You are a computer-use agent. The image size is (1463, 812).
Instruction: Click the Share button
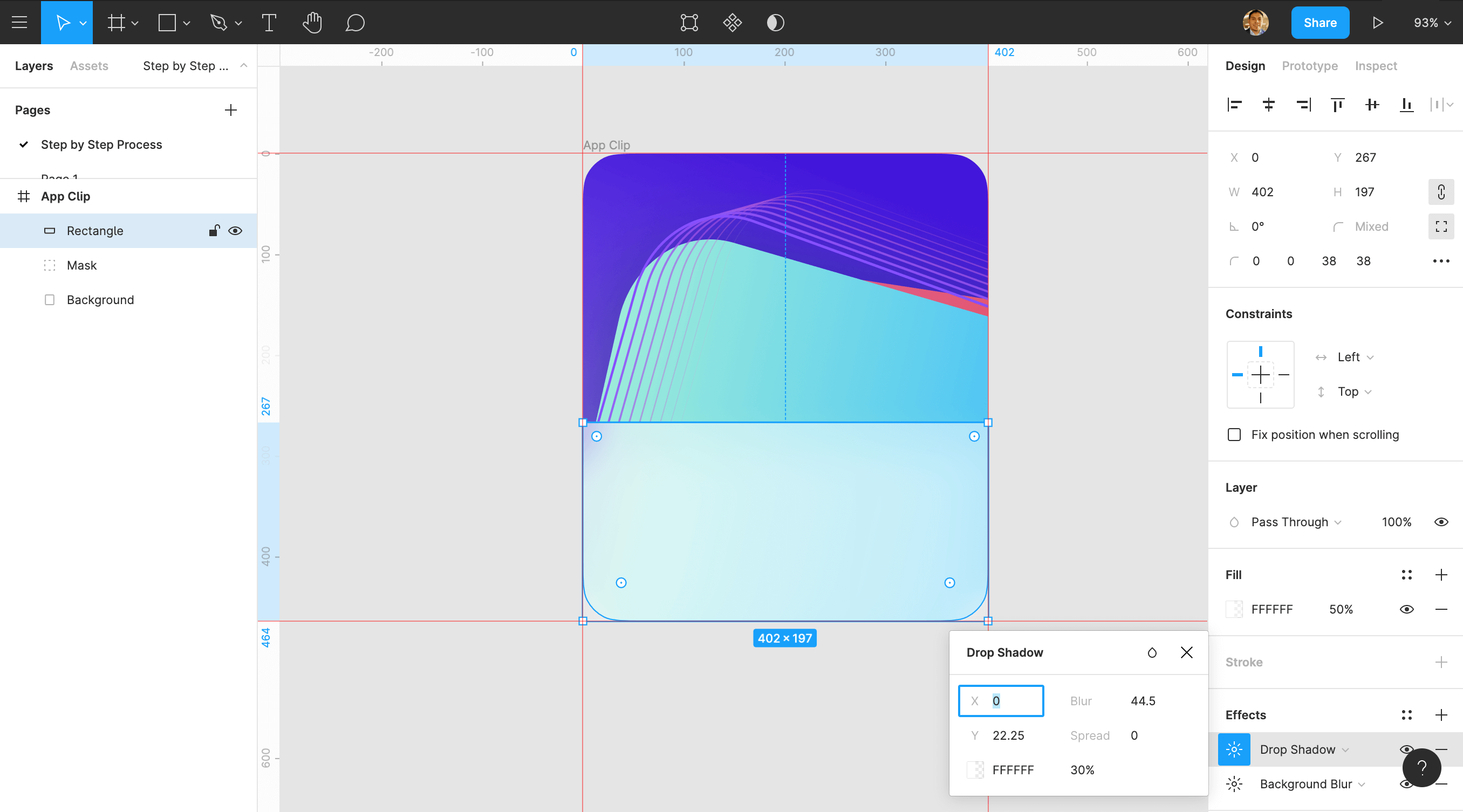click(x=1320, y=23)
